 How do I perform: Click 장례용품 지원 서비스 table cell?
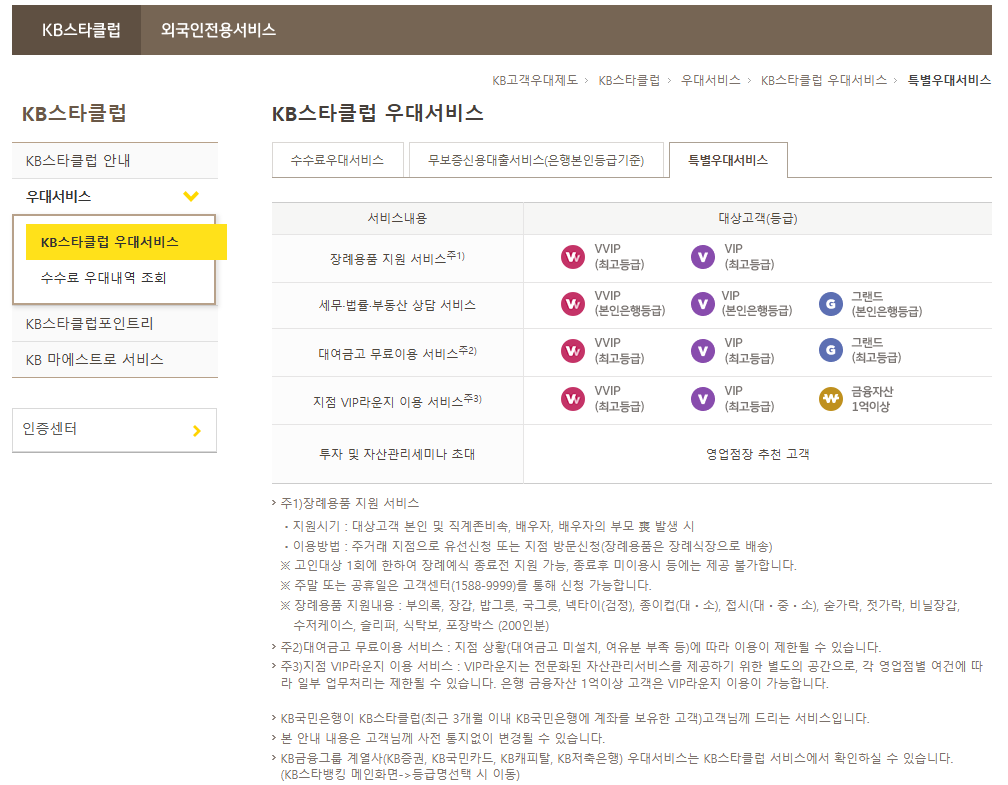pos(397,258)
